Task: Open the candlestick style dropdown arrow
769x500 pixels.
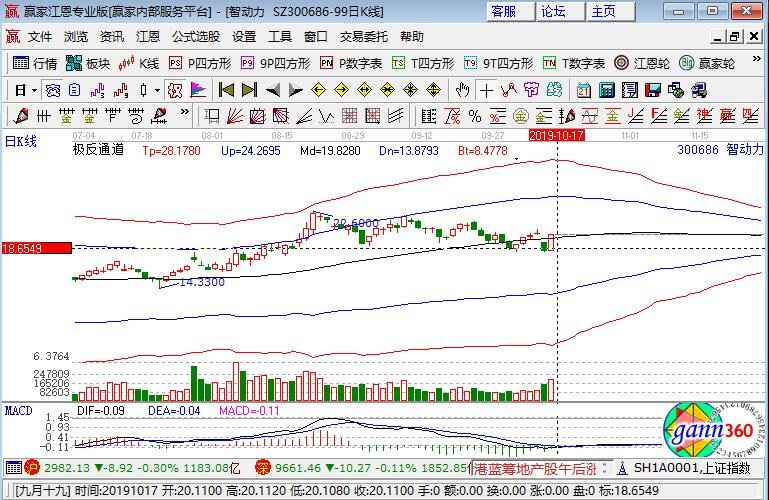Action: (x=157, y=90)
